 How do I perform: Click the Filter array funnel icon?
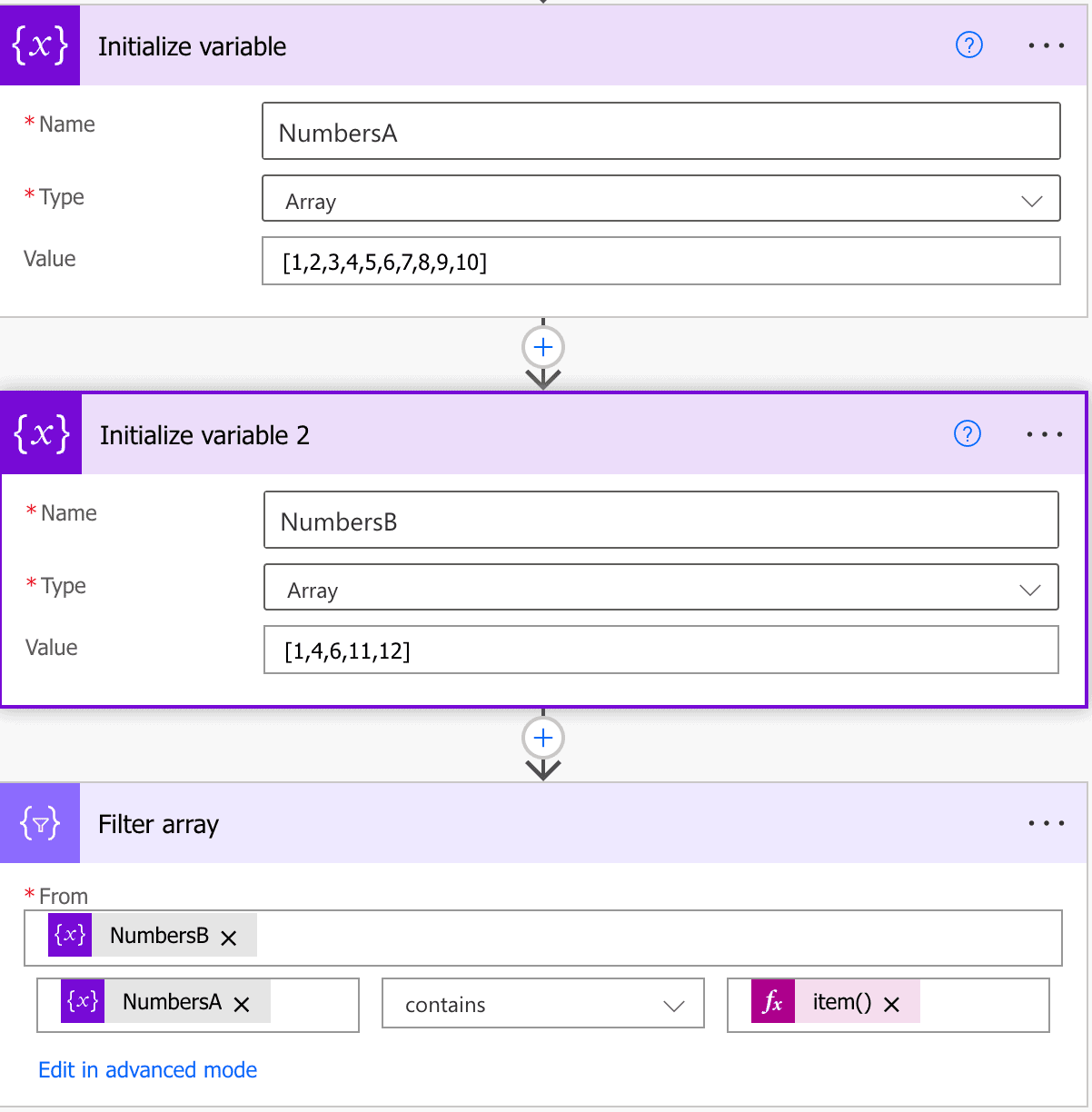point(40,823)
